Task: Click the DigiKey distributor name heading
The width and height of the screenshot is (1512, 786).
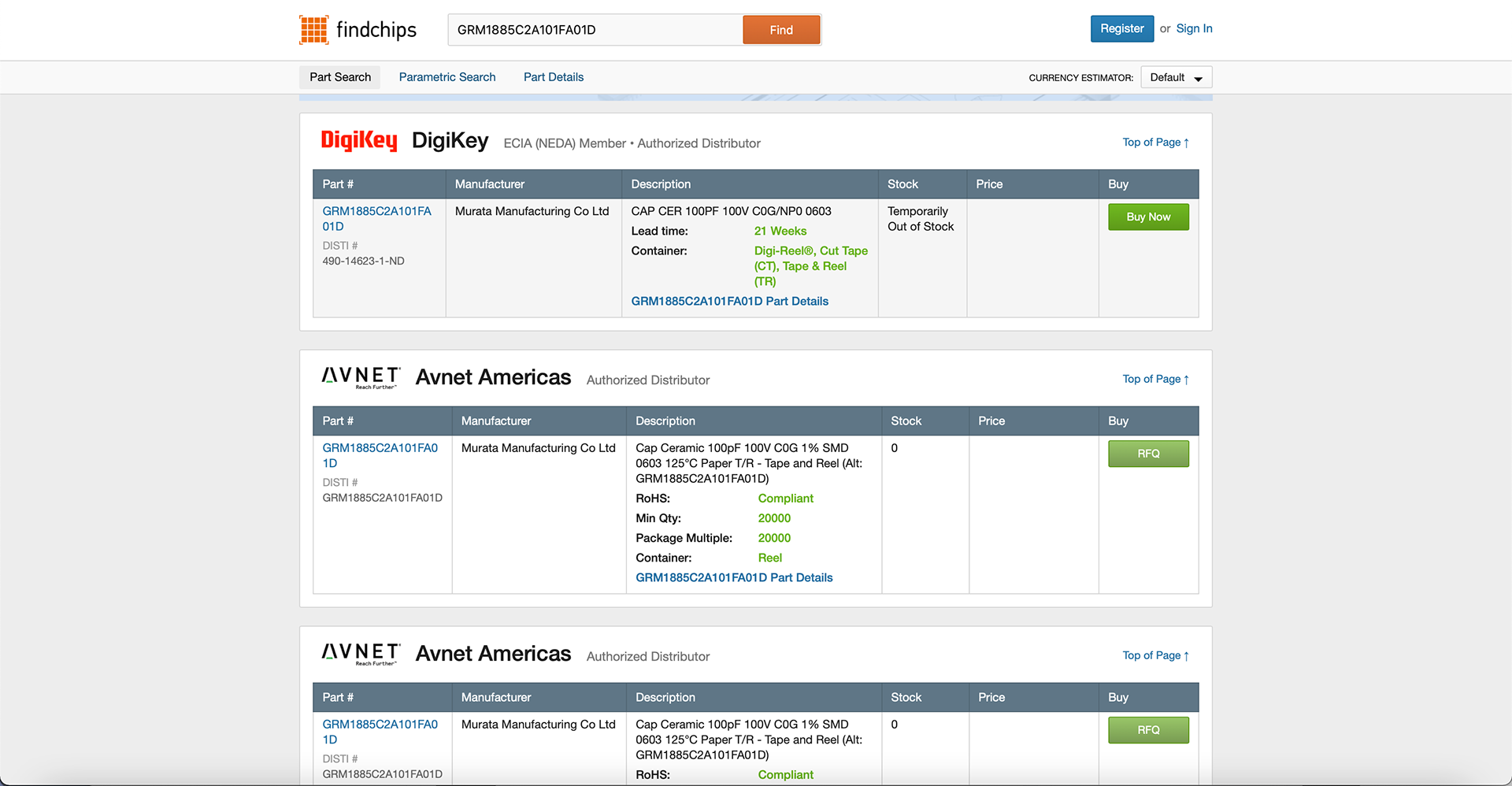Action: point(450,141)
